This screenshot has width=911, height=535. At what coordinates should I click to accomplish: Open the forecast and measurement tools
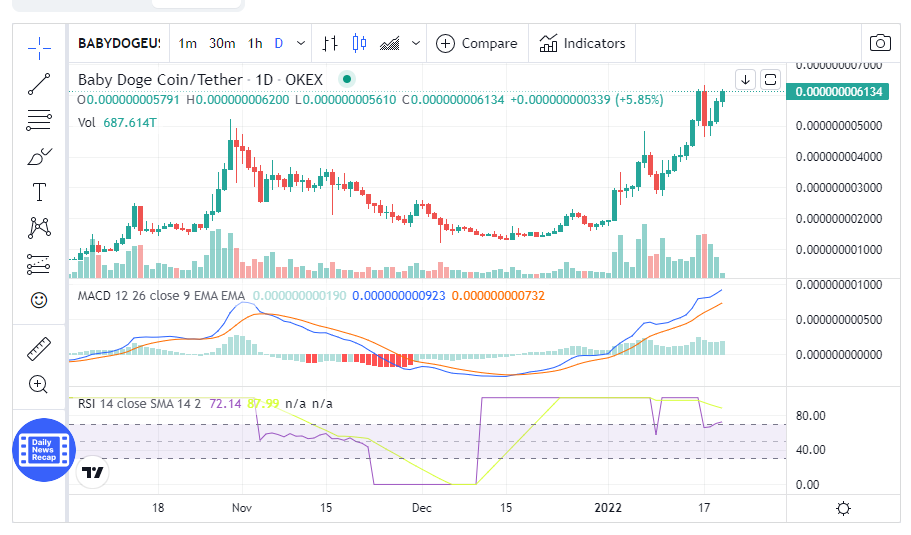coord(39,264)
